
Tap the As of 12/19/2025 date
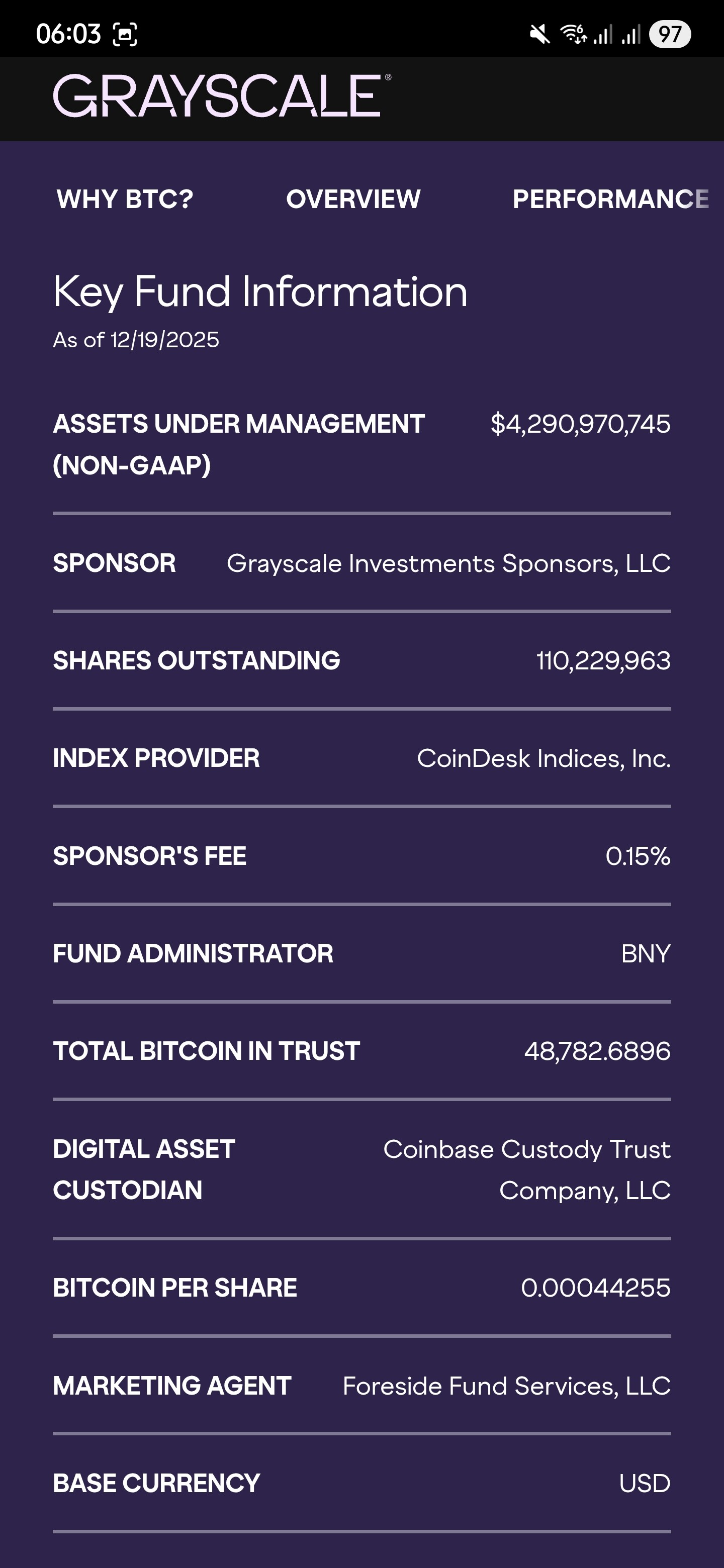[136, 340]
